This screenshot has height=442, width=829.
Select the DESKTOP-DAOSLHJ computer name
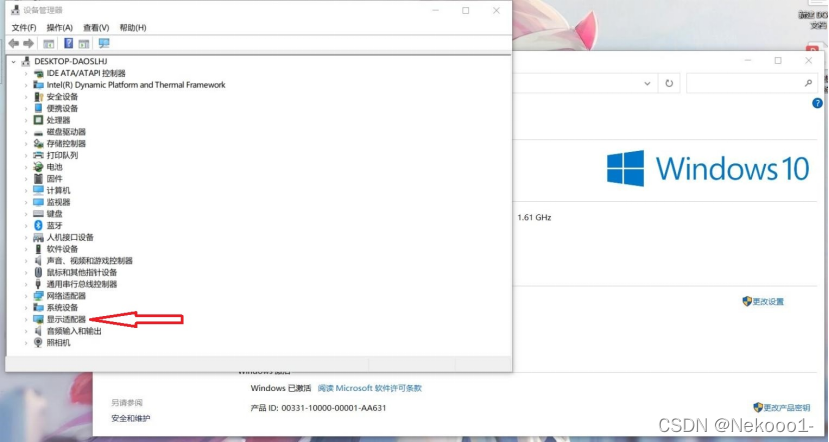tap(71, 61)
